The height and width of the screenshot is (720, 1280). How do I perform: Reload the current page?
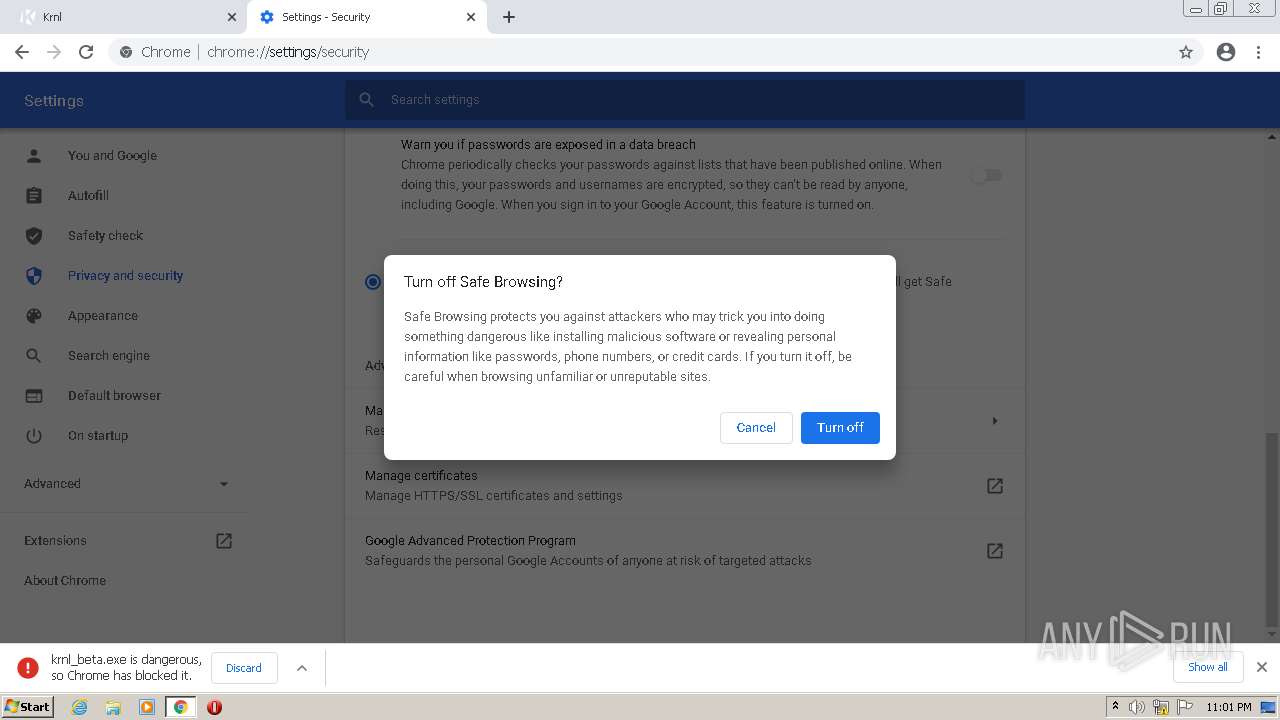point(86,52)
